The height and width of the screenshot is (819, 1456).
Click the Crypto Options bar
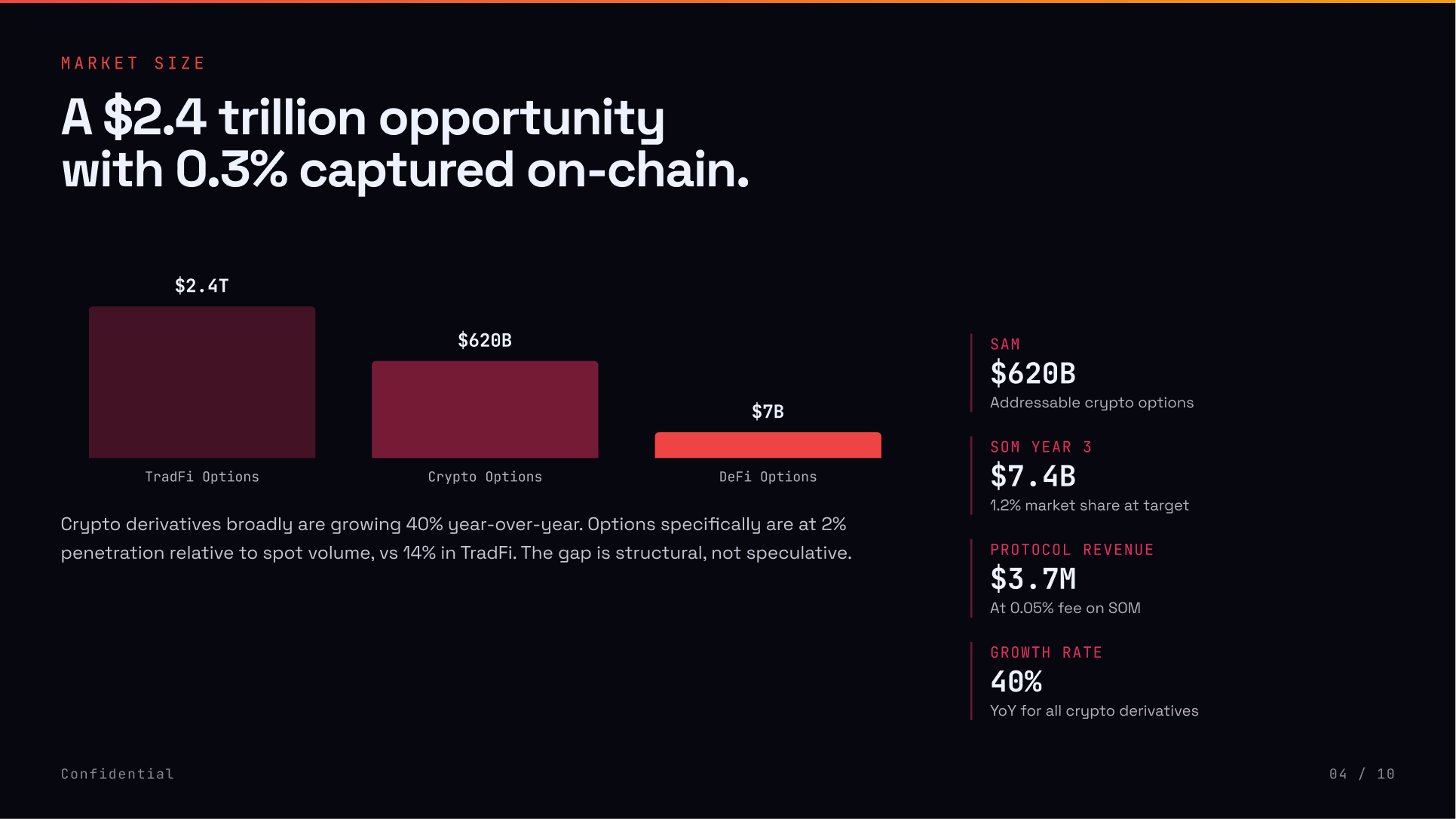tap(485, 409)
